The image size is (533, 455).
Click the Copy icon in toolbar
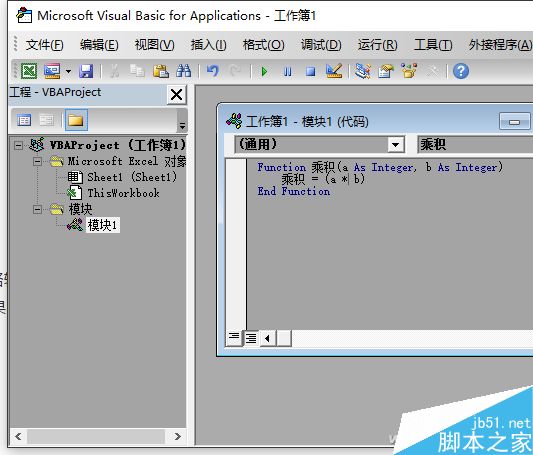(x=137, y=71)
